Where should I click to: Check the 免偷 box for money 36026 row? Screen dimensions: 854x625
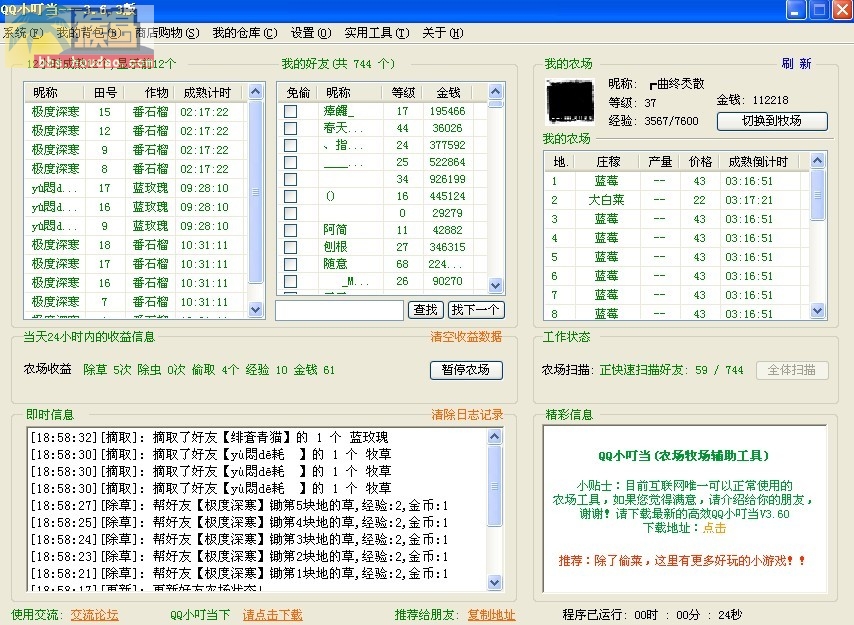click(x=290, y=128)
